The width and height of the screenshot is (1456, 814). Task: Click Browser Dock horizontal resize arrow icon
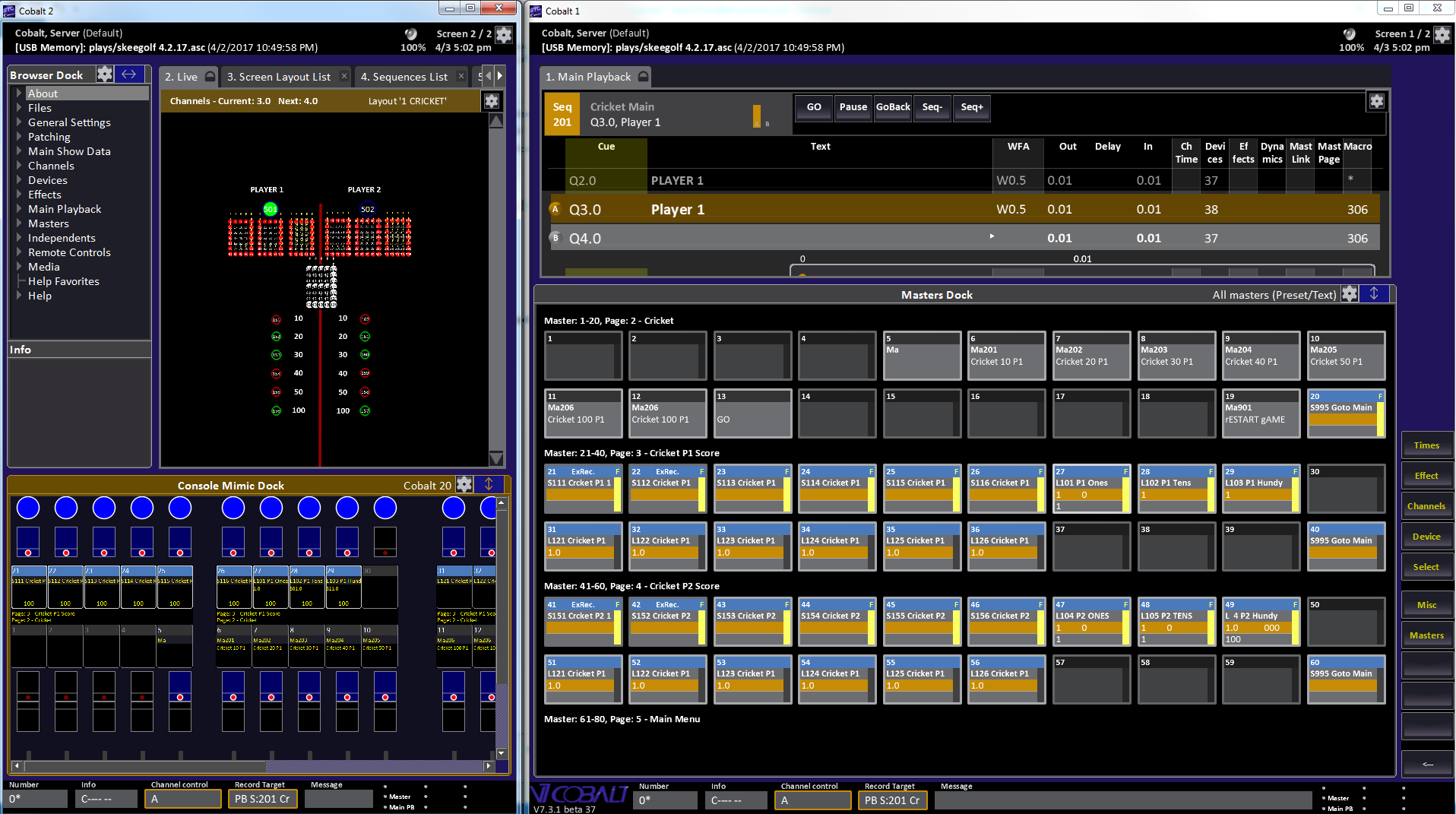pyautogui.click(x=129, y=74)
